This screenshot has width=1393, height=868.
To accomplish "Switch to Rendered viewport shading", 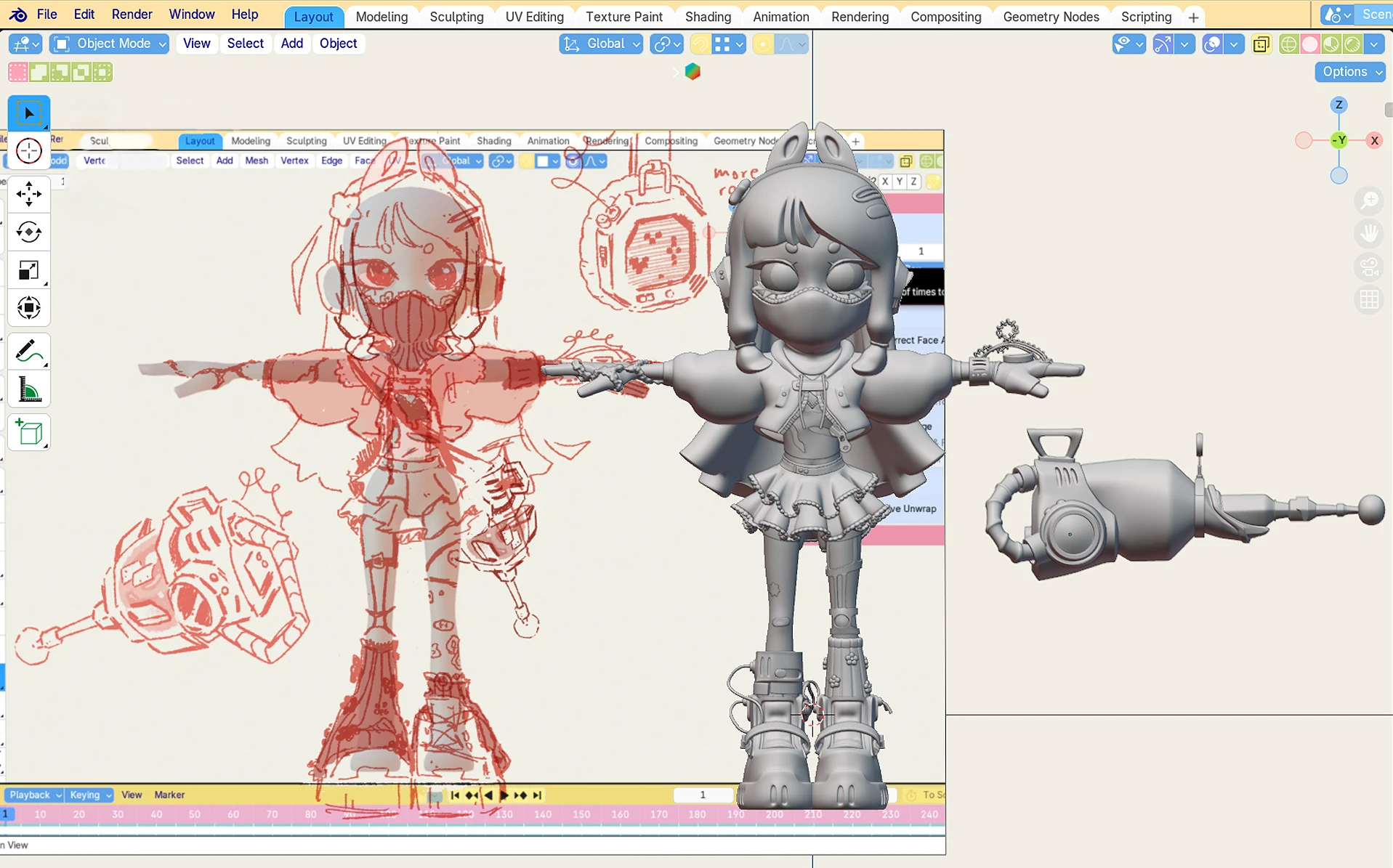I will point(1352,44).
